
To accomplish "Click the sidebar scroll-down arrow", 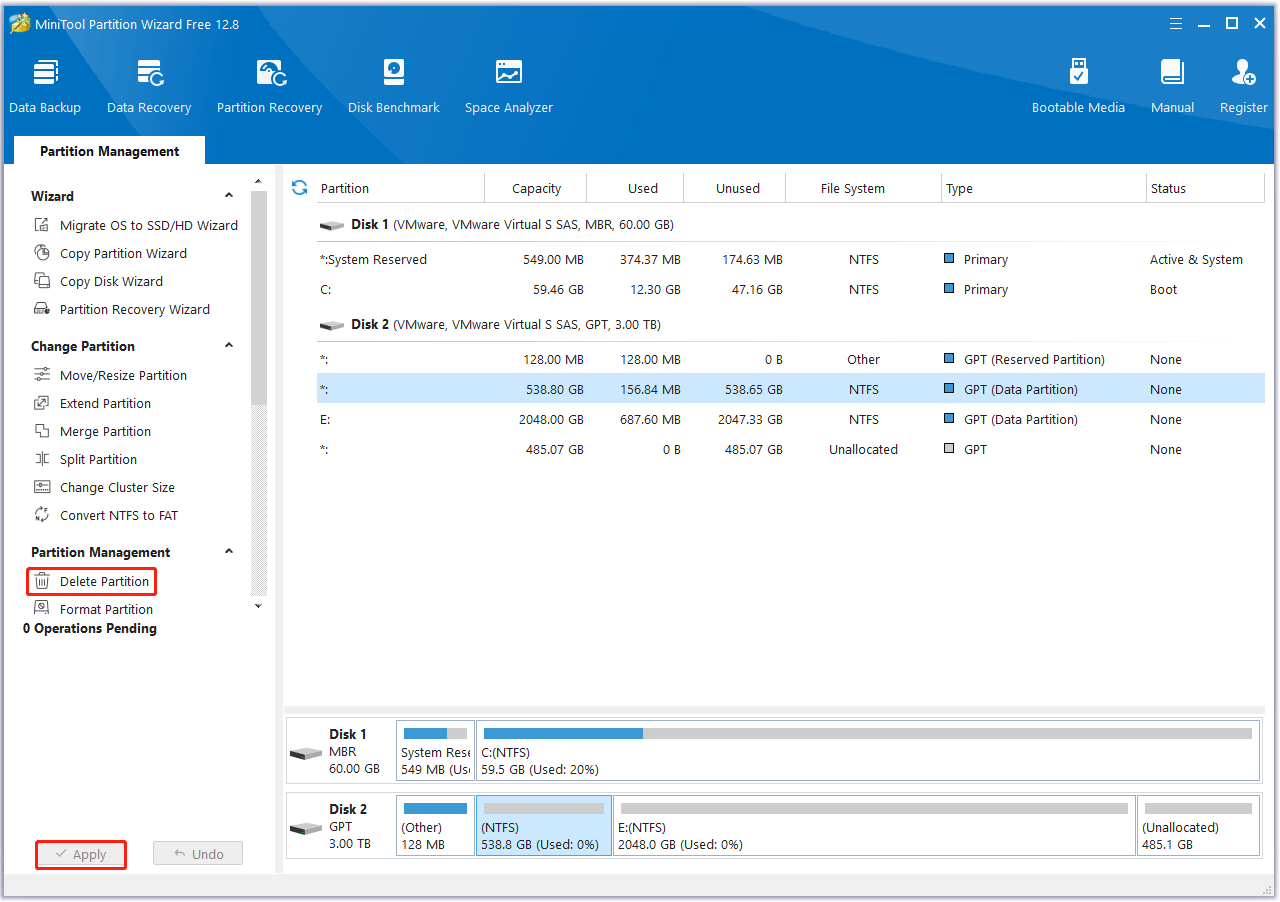I will [x=259, y=606].
